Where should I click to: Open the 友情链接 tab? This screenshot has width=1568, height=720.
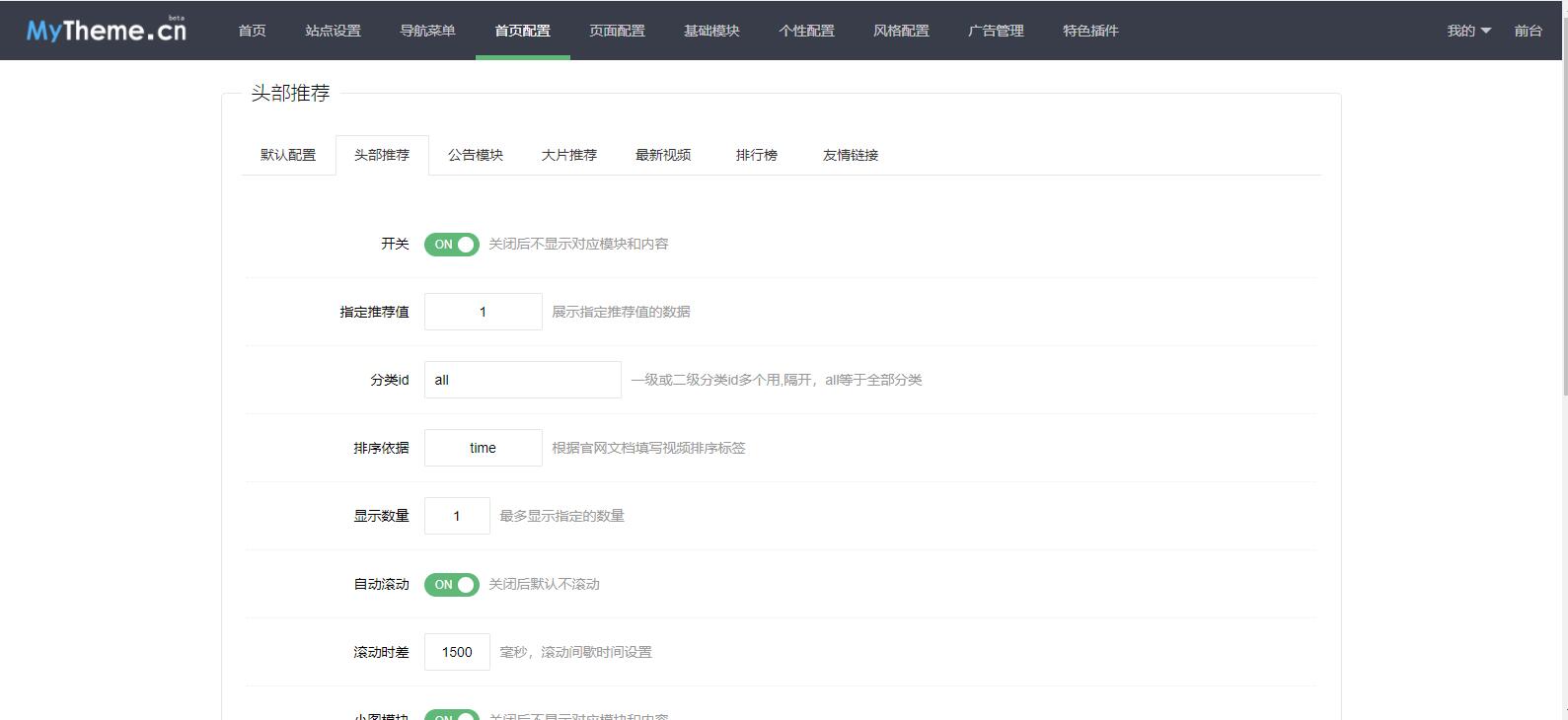tap(851, 155)
